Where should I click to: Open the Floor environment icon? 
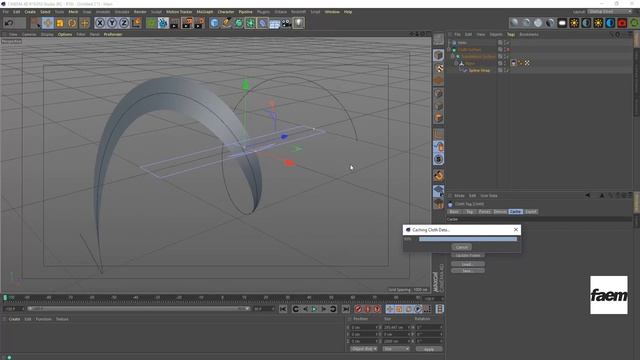point(274,23)
